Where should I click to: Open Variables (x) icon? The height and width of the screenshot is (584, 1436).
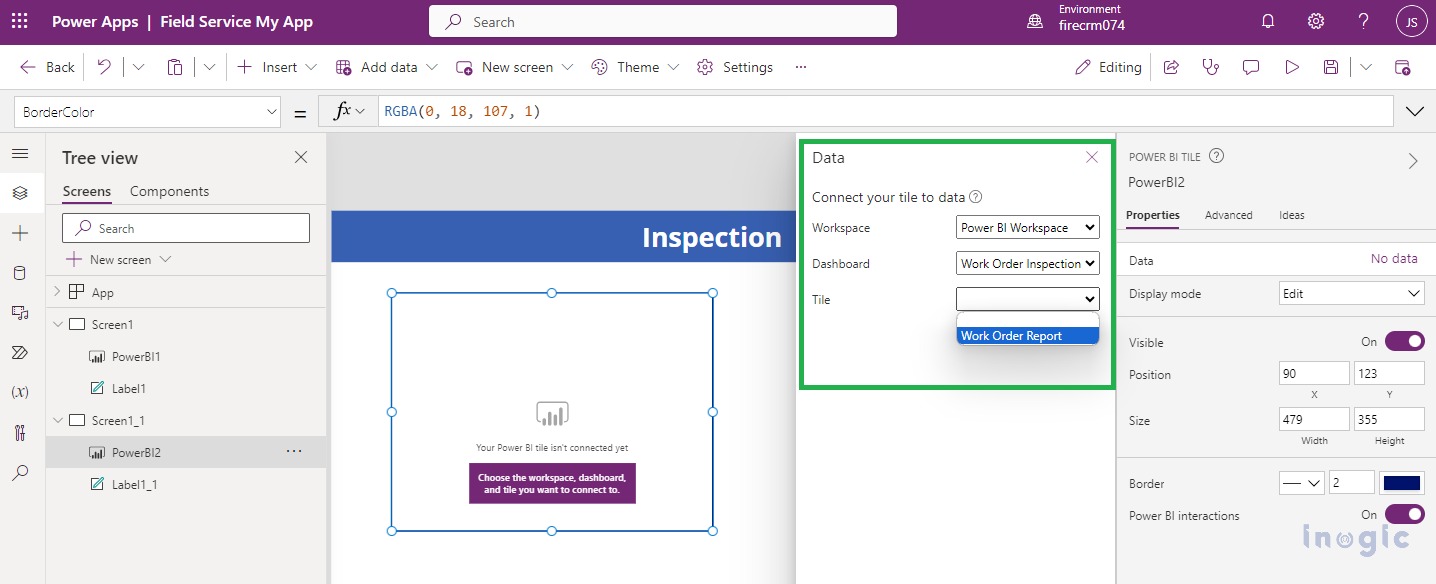(20, 392)
